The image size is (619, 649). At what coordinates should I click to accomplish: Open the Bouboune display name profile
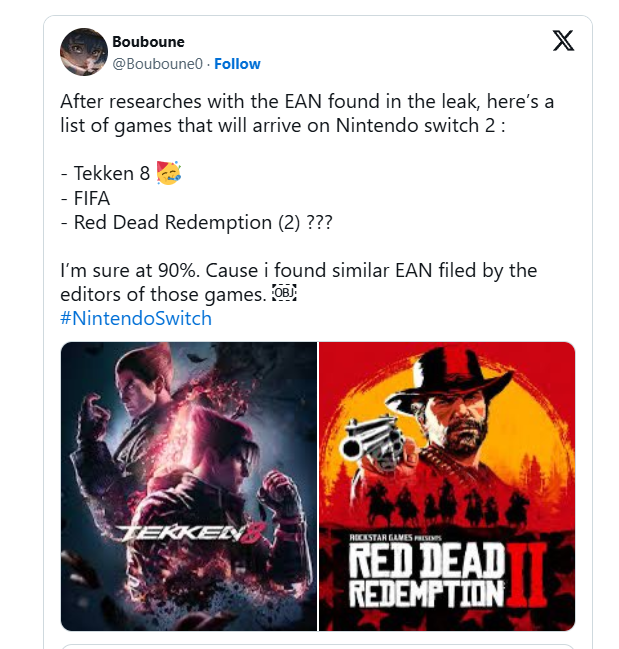click(x=149, y=41)
